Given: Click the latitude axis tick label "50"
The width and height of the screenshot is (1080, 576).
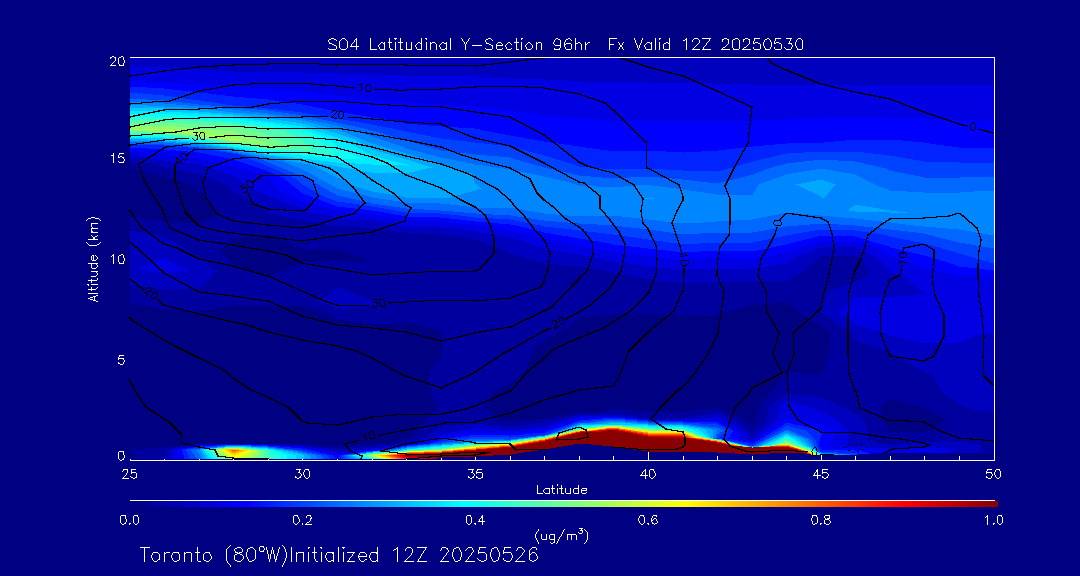Looking at the screenshot, I should [993, 474].
